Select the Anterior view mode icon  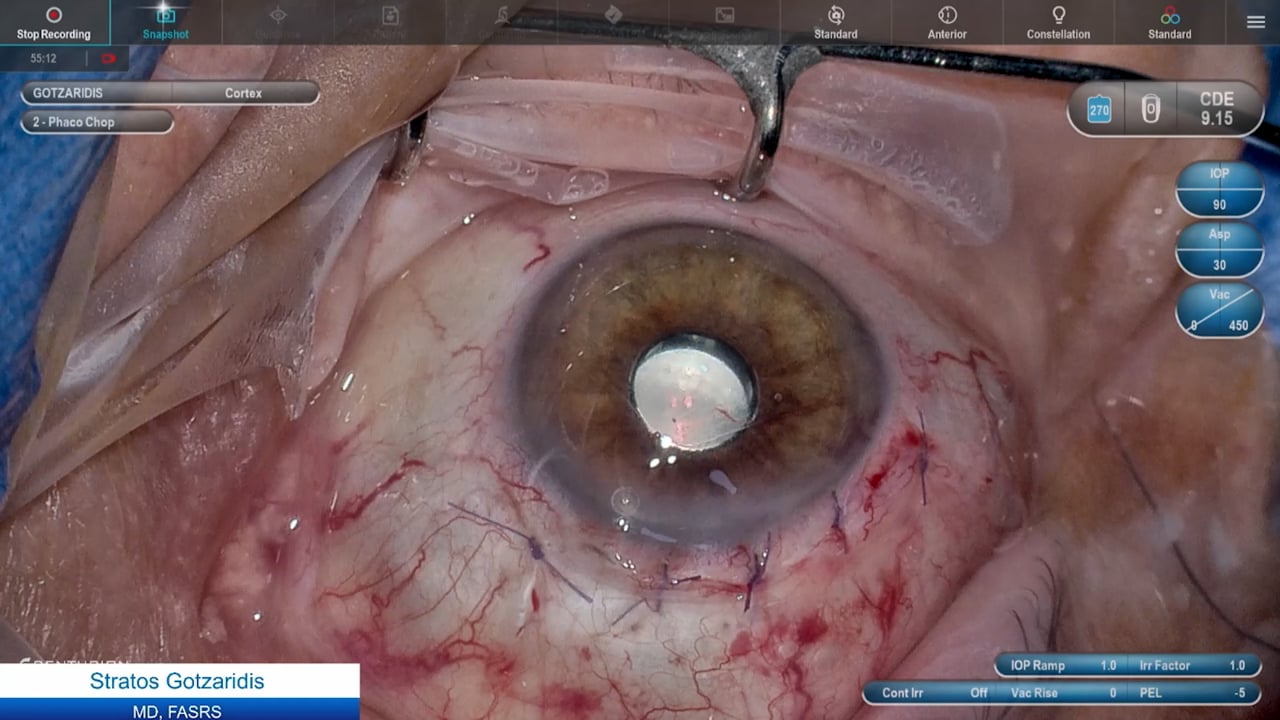click(x=946, y=22)
